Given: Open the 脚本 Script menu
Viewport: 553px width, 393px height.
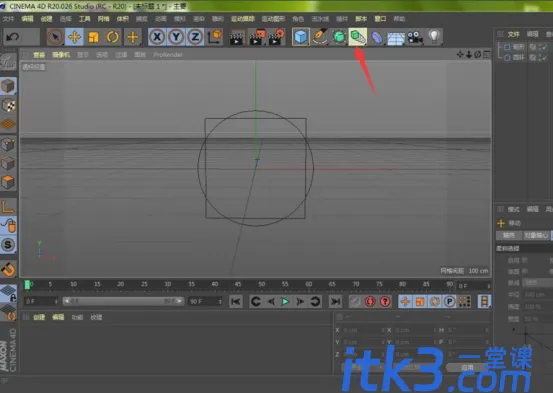Looking at the screenshot, I should 361,19.
